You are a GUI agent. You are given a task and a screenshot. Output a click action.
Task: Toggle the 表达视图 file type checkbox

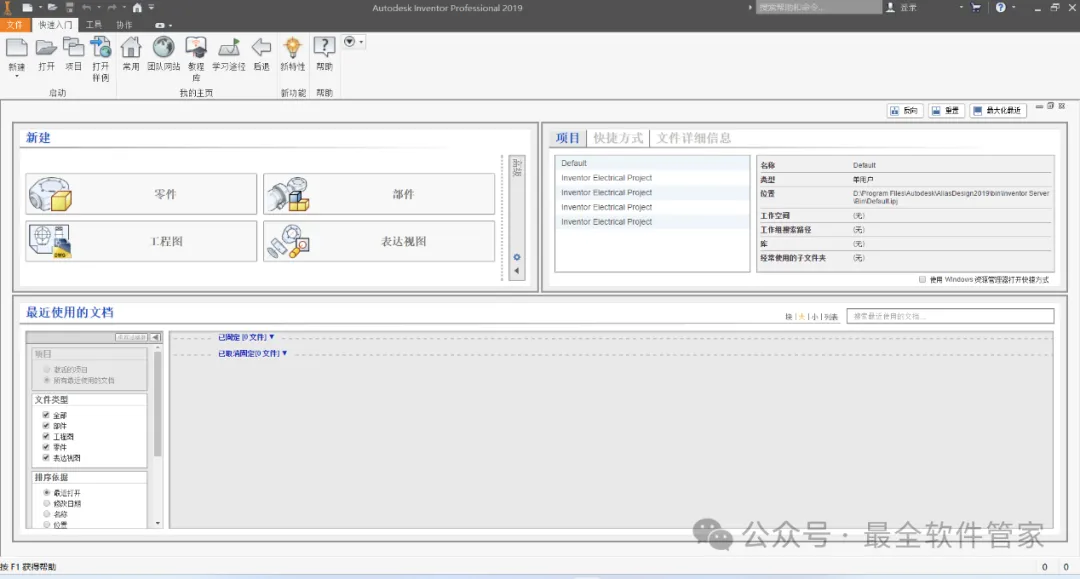[x=46, y=457]
